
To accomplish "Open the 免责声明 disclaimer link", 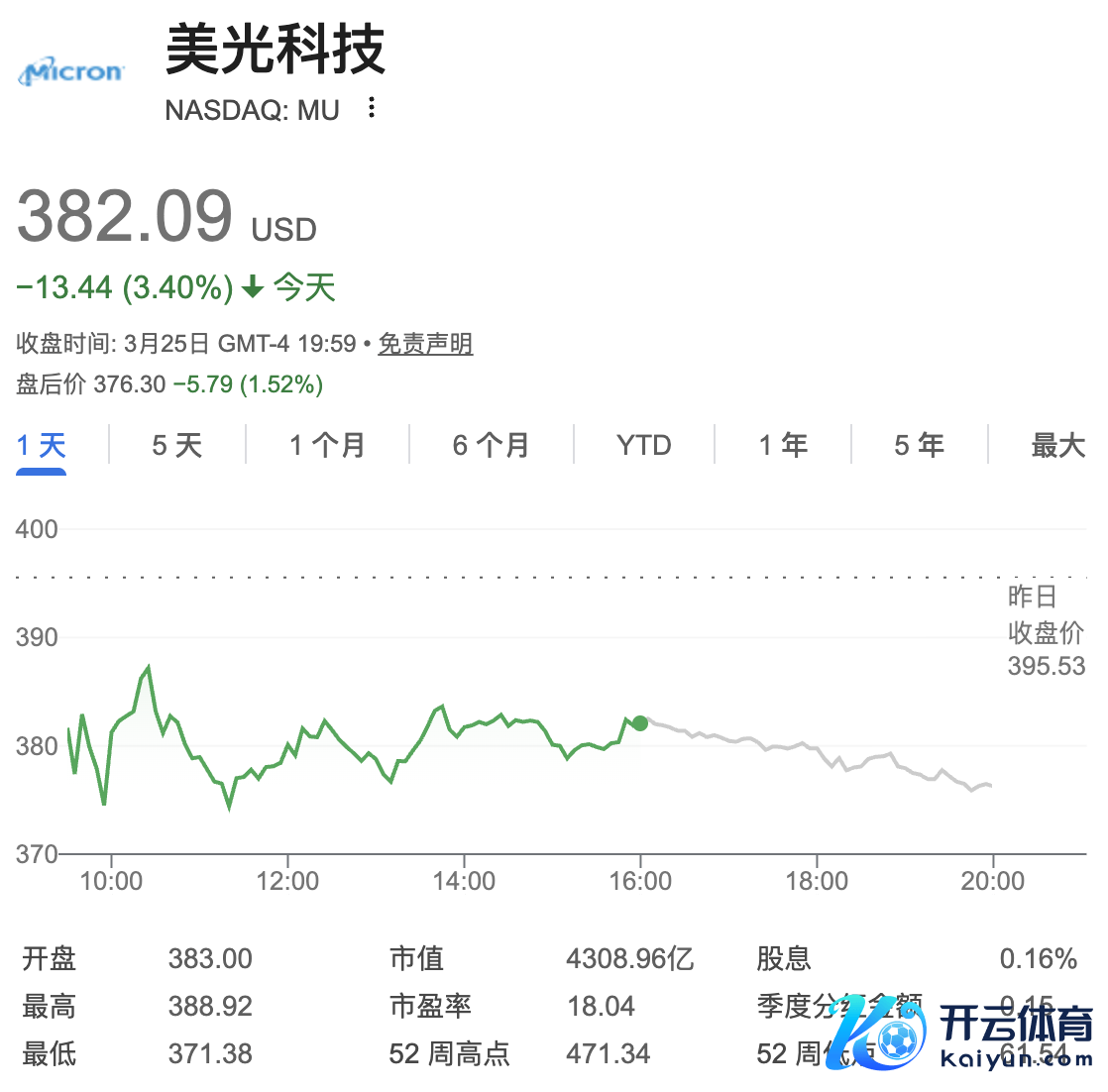I will (425, 344).
